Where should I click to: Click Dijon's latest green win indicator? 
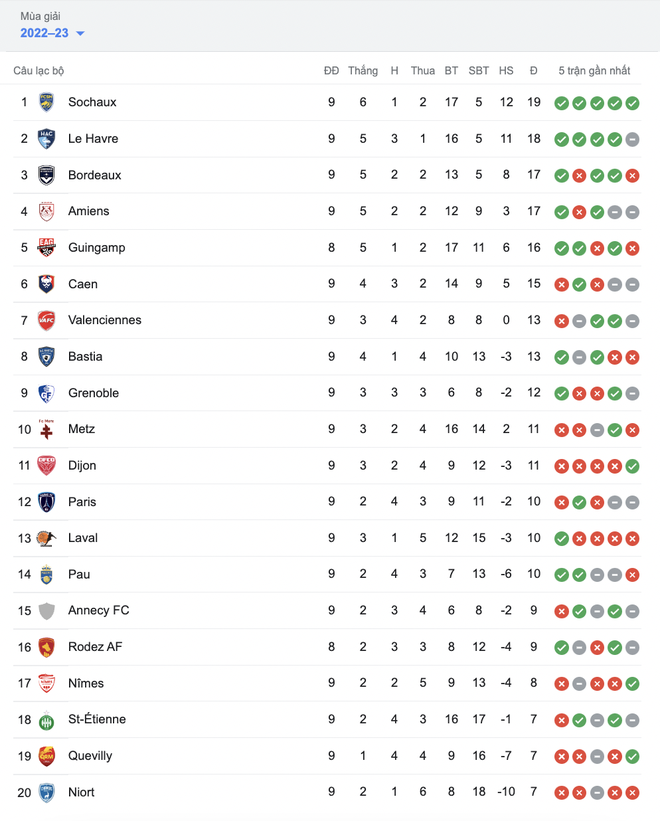point(632,466)
